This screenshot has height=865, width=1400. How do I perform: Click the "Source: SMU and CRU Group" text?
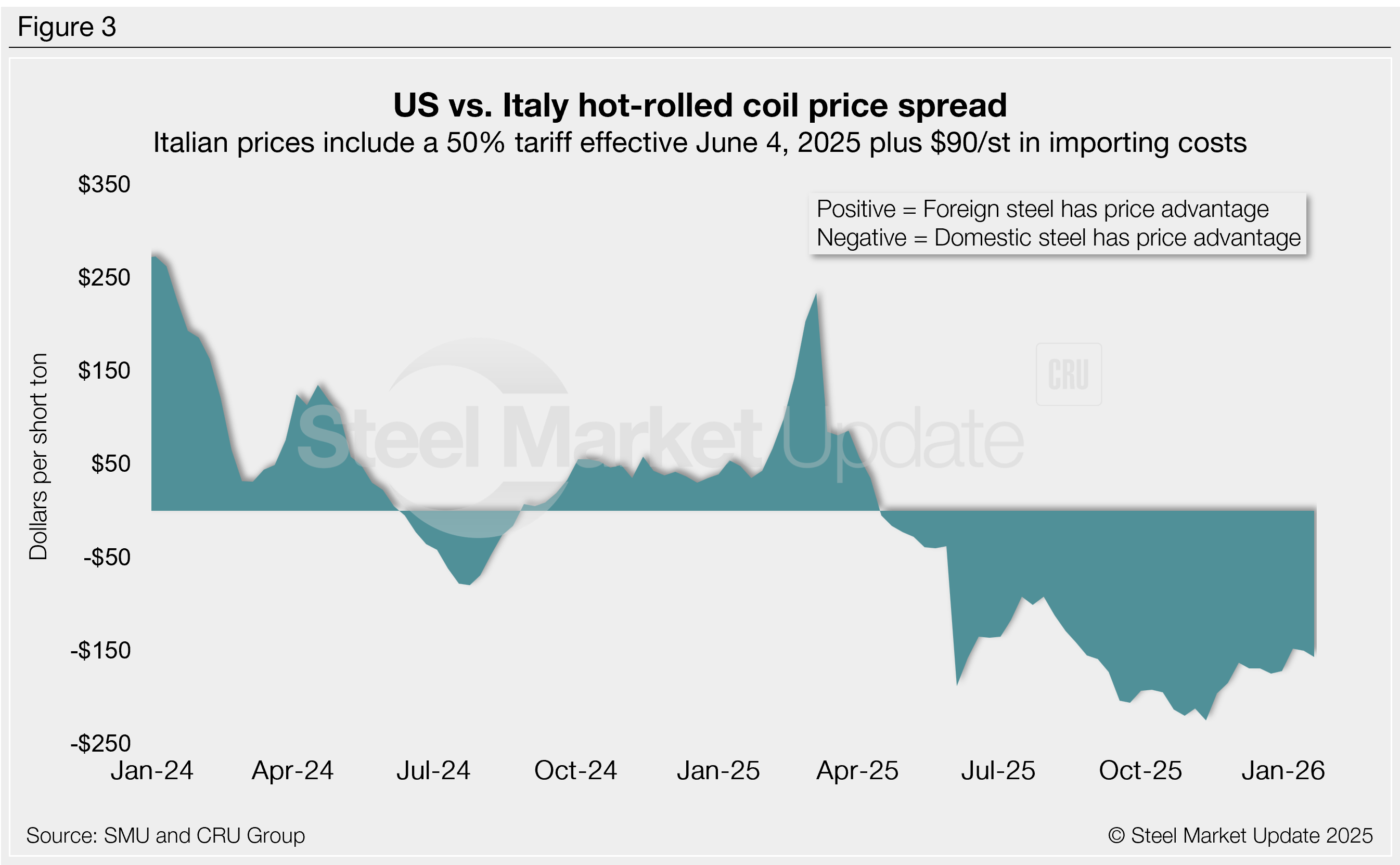(165, 835)
